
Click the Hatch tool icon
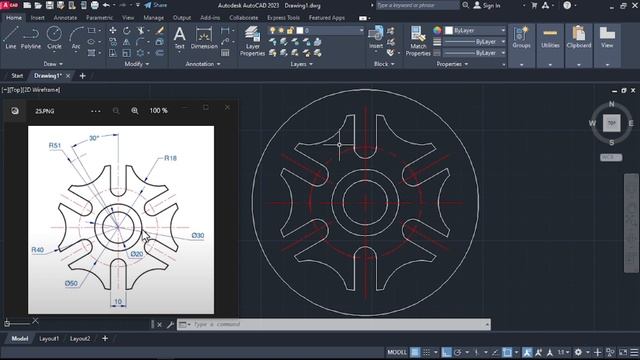[91, 53]
